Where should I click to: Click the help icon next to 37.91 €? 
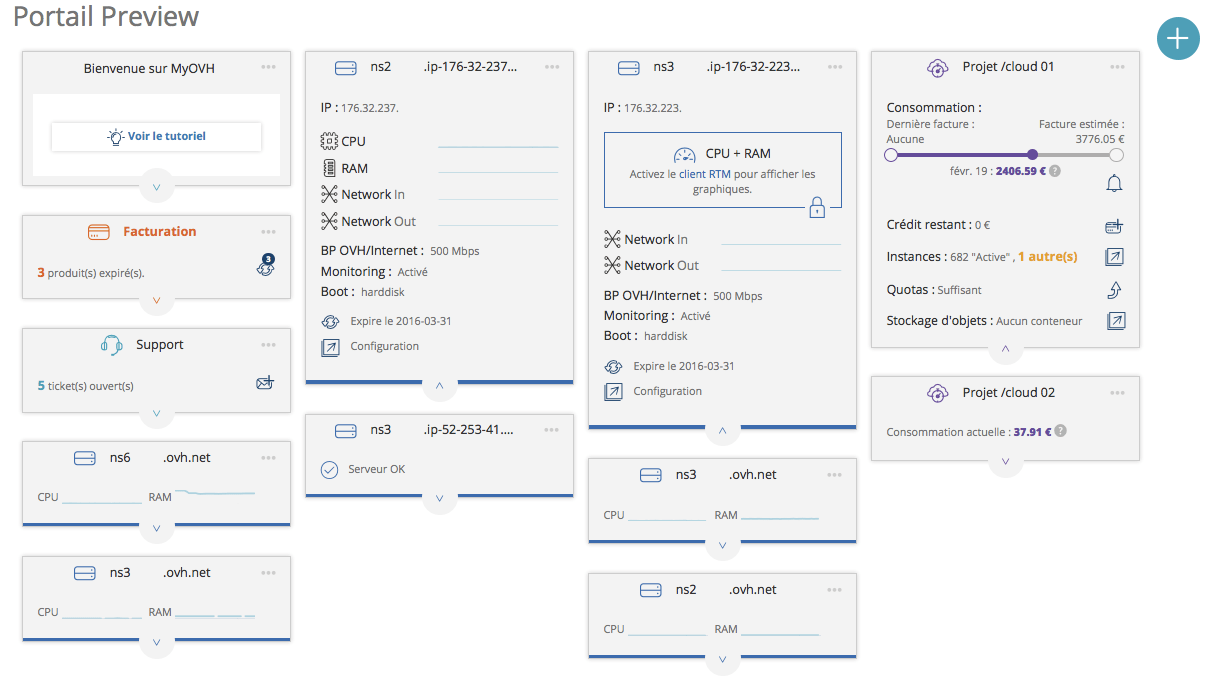point(1060,432)
